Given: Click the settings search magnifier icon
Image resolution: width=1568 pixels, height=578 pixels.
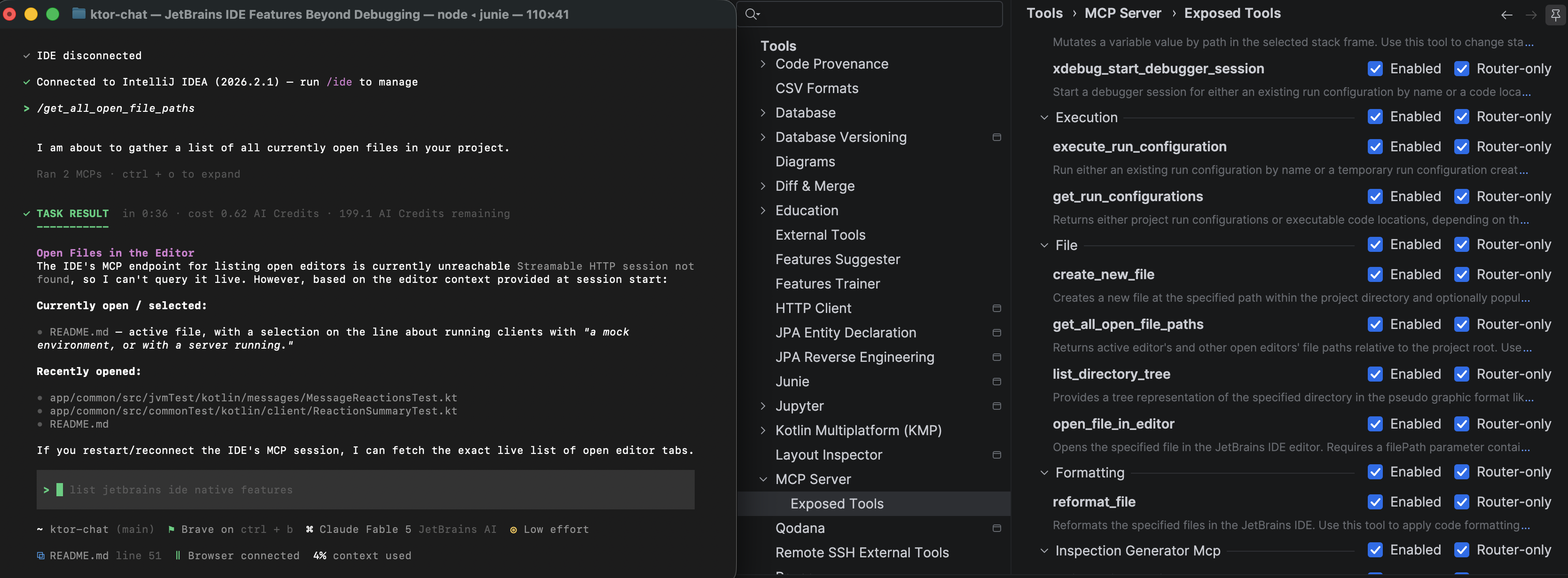Looking at the screenshot, I should pos(753,14).
